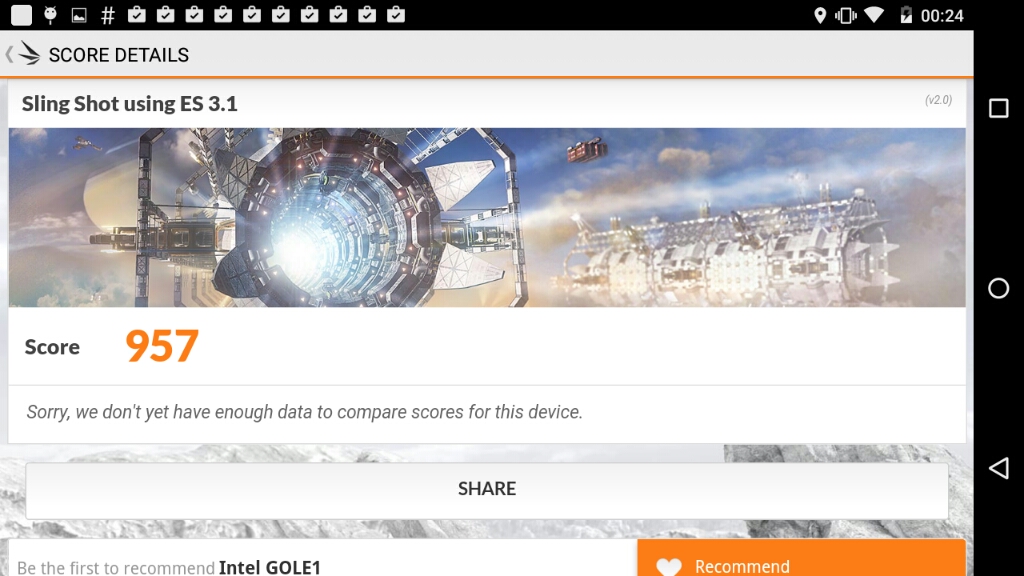The width and height of the screenshot is (1024, 576).
Task: Click the orange Recommend button
Action: pos(801,558)
